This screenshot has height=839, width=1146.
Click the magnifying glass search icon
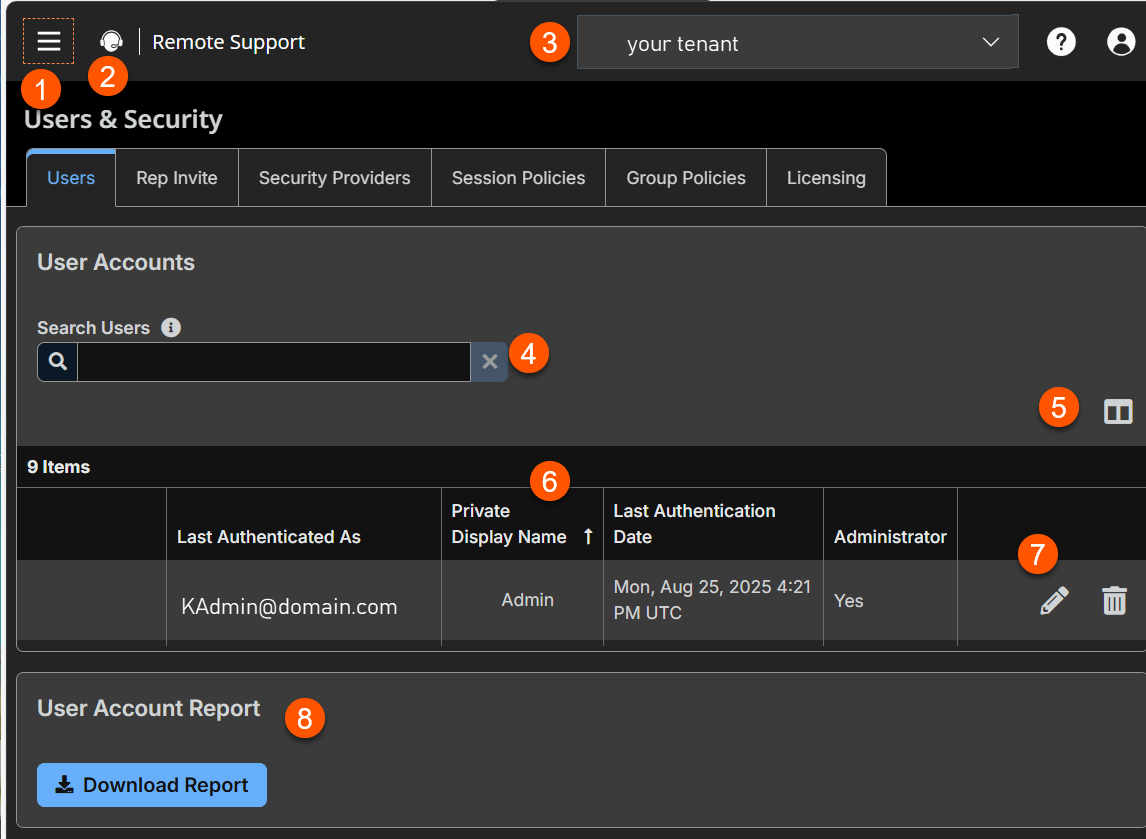pyautogui.click(x=58, y=361)
